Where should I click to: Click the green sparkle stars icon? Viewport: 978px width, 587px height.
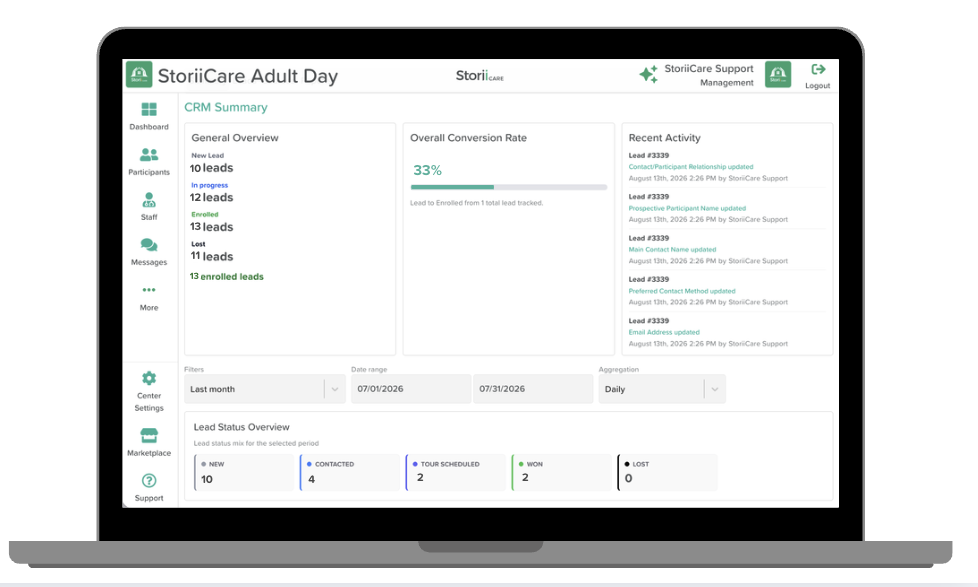pos(649,74)
